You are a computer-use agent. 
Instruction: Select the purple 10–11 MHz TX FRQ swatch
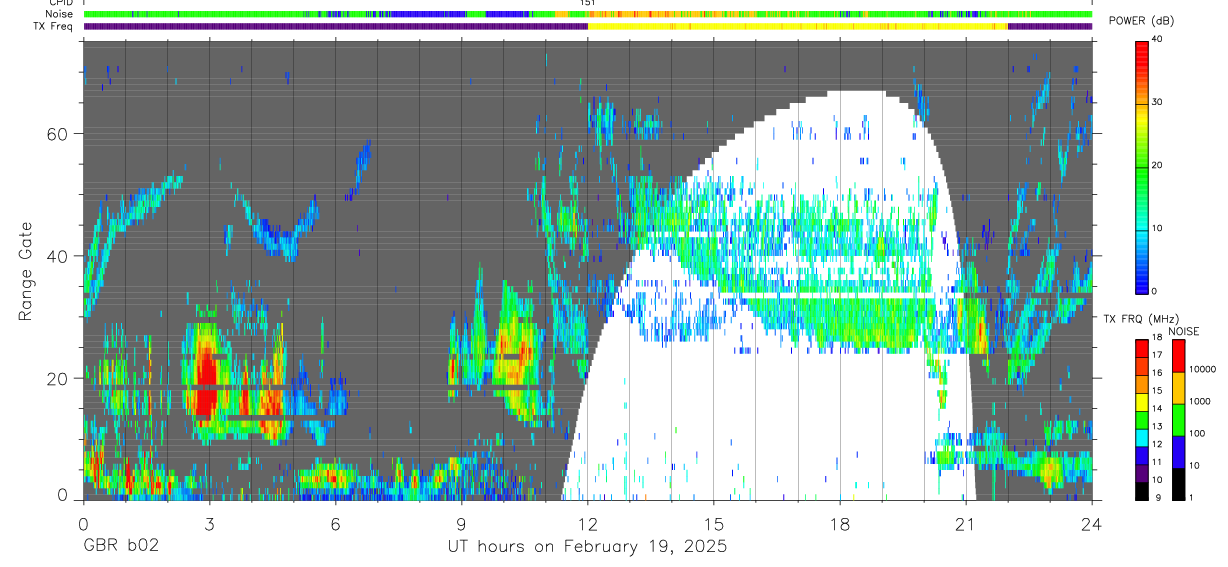click(1142, 473)
